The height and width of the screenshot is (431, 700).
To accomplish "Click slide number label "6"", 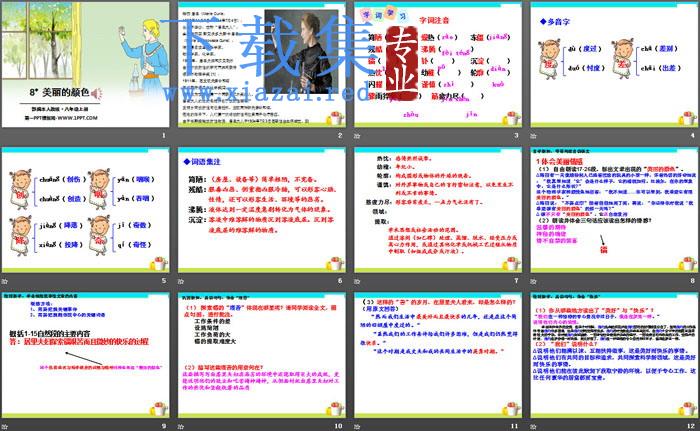I will click(340, 280).
